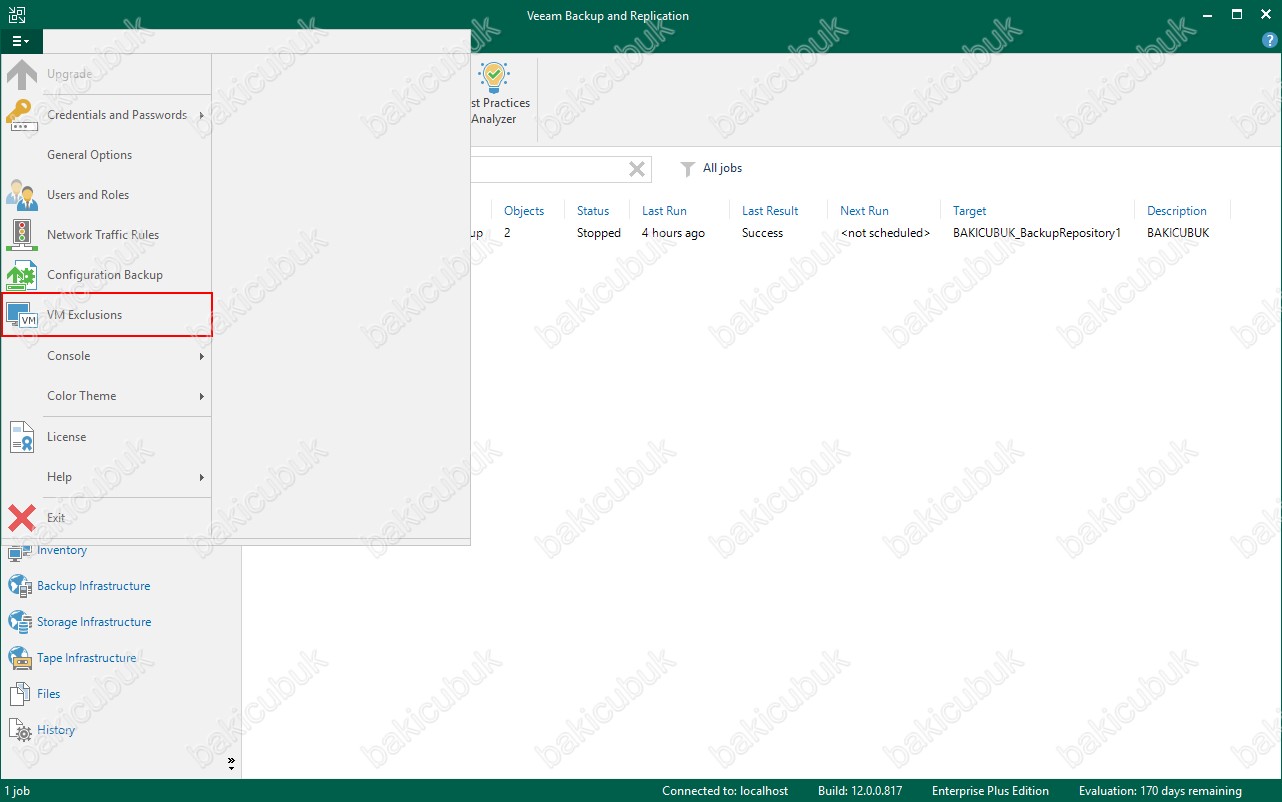The height and width of the screenshot is (802, 1282).
Task: Sort by Last Run column
Action: 664,211
